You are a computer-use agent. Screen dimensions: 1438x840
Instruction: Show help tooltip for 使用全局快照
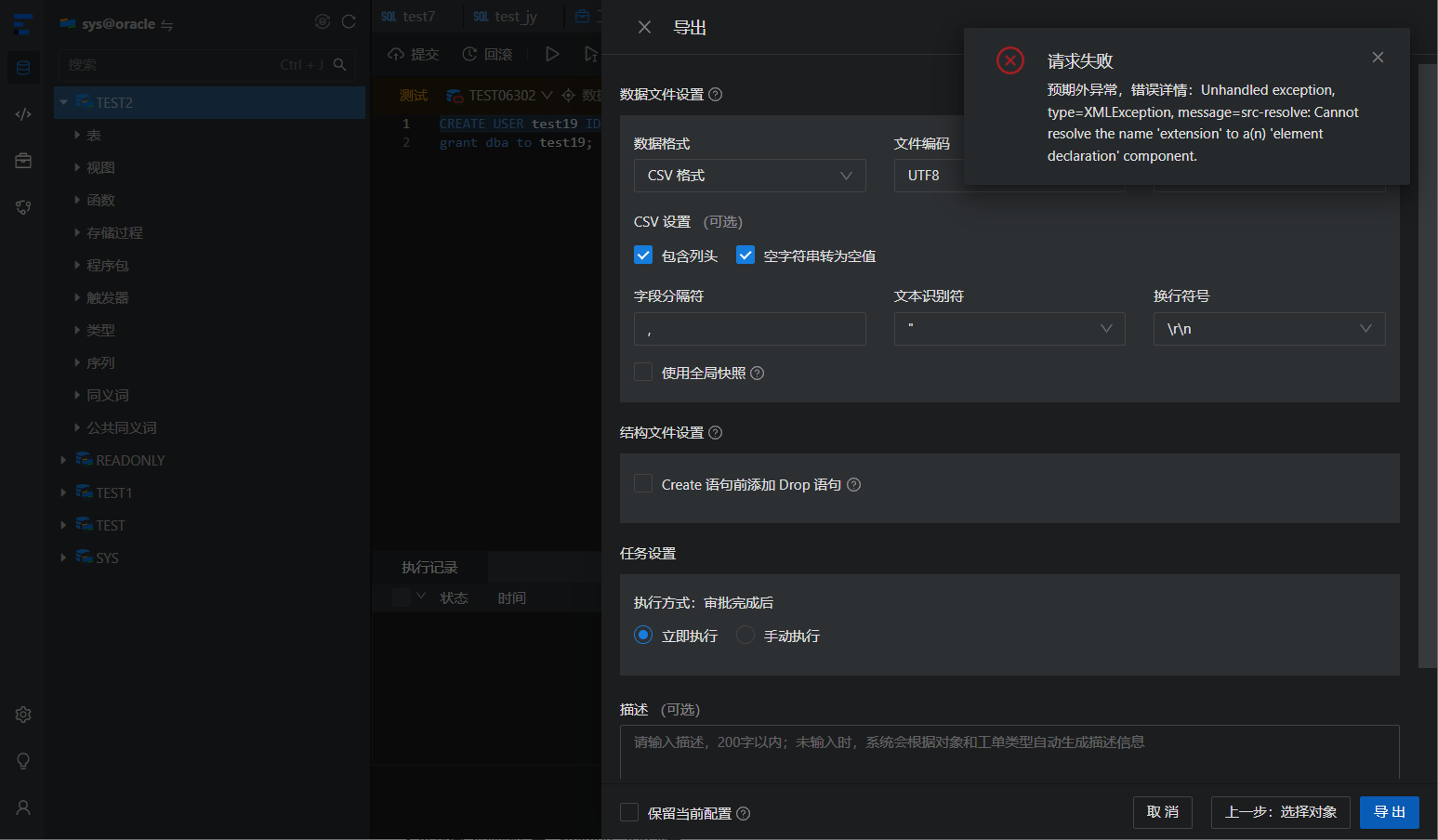(x=758, y=374)
